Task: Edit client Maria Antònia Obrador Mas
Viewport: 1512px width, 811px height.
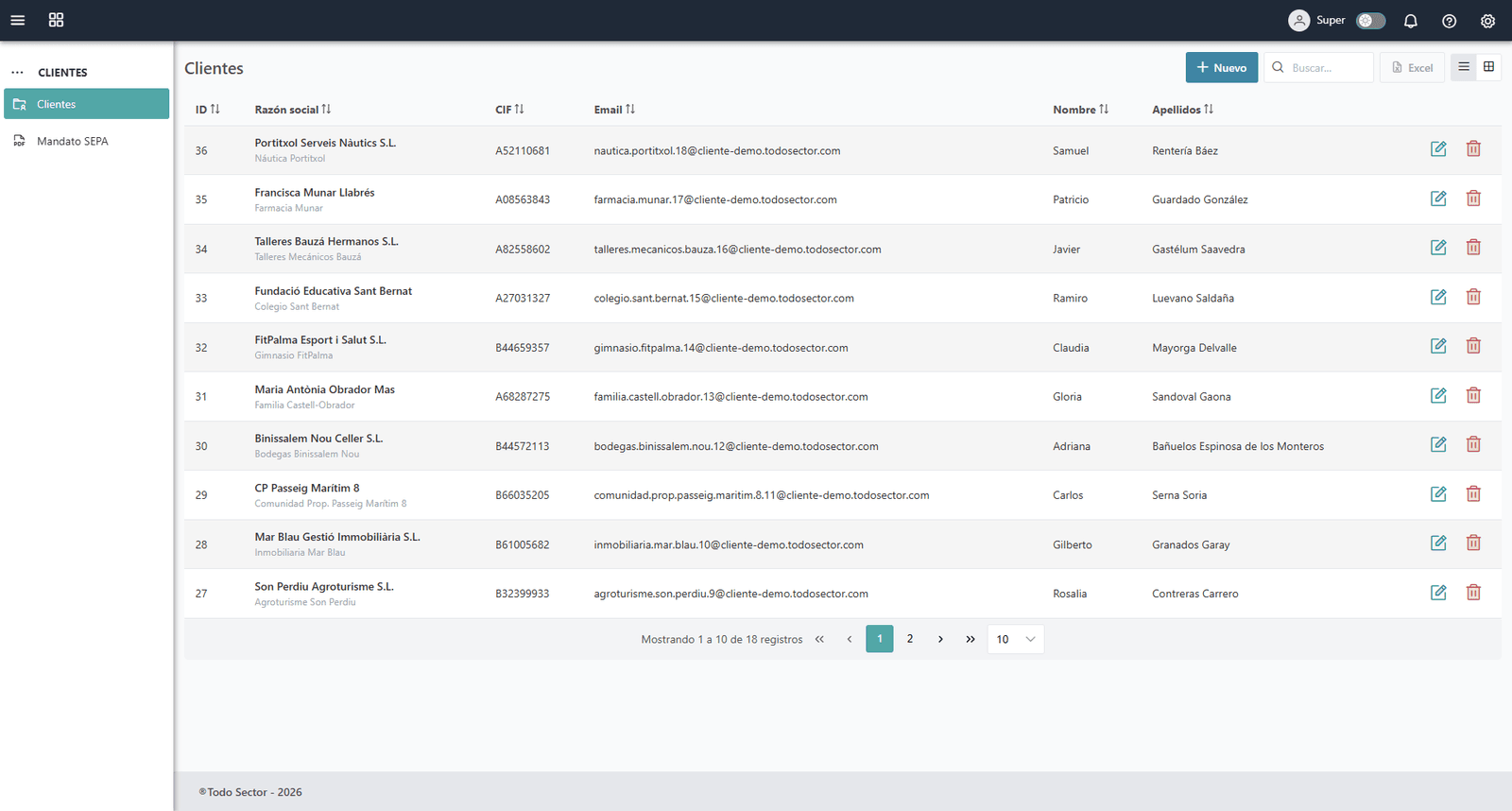Action: click(1438, 395)
